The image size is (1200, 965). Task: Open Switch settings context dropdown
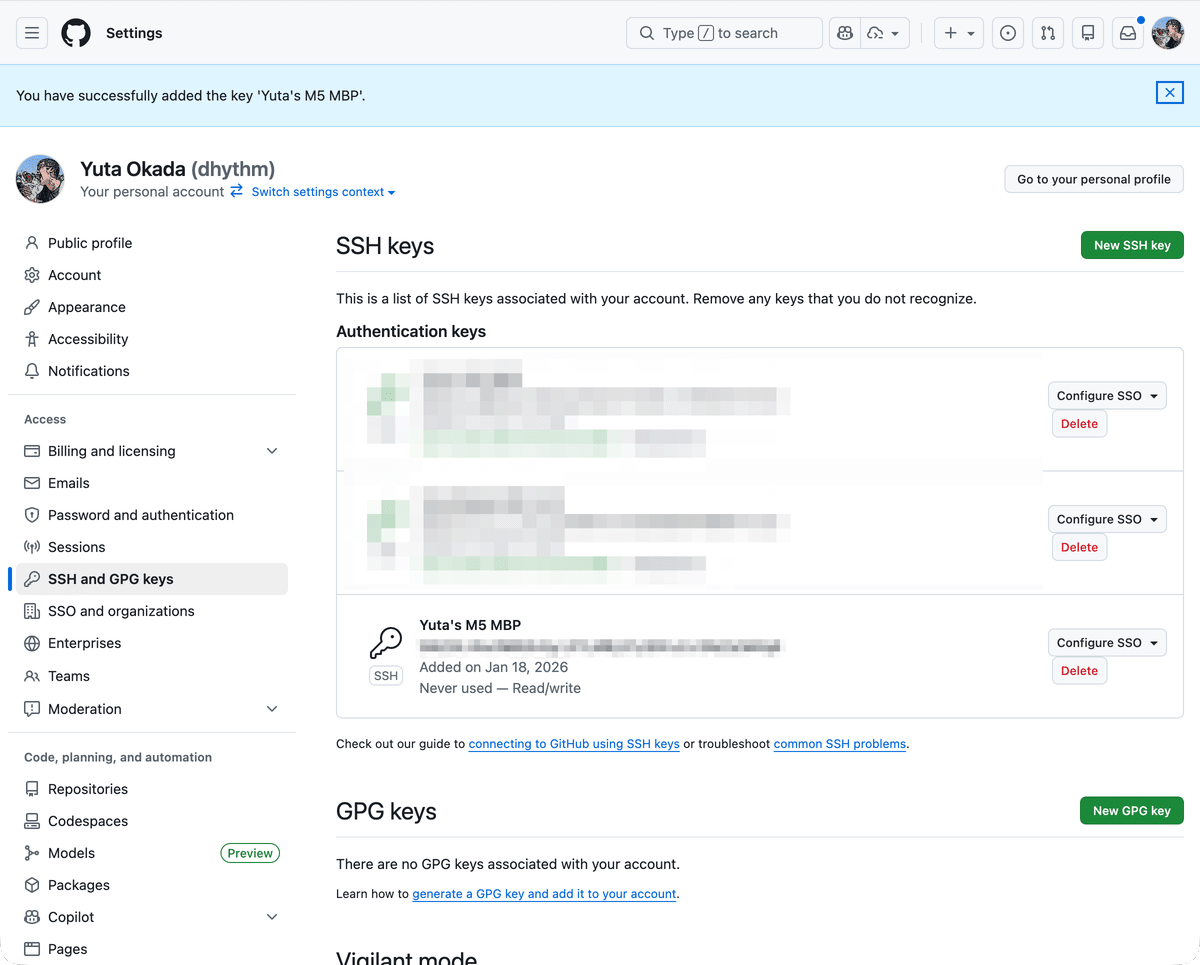point(323,192)
